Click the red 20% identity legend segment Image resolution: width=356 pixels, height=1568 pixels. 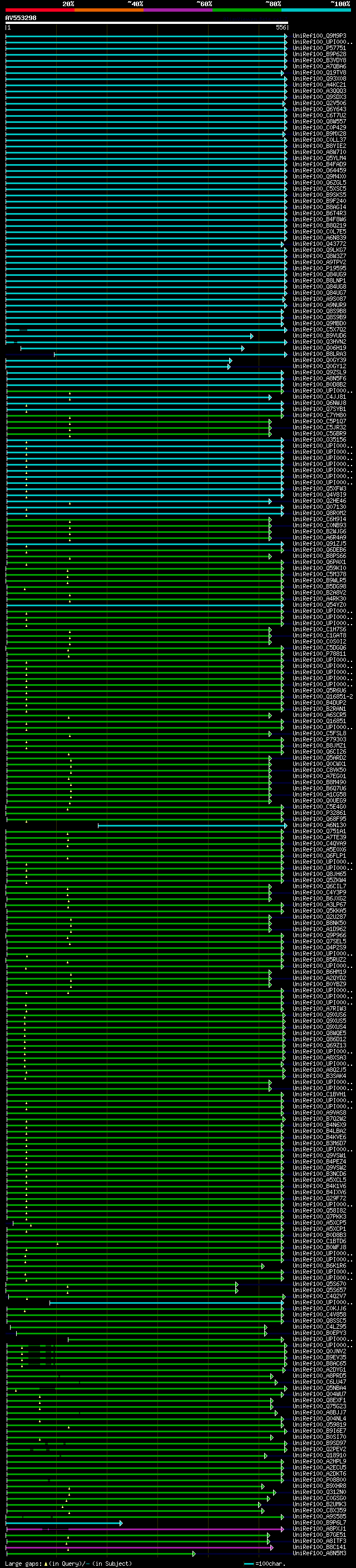(x=40, y=10)
